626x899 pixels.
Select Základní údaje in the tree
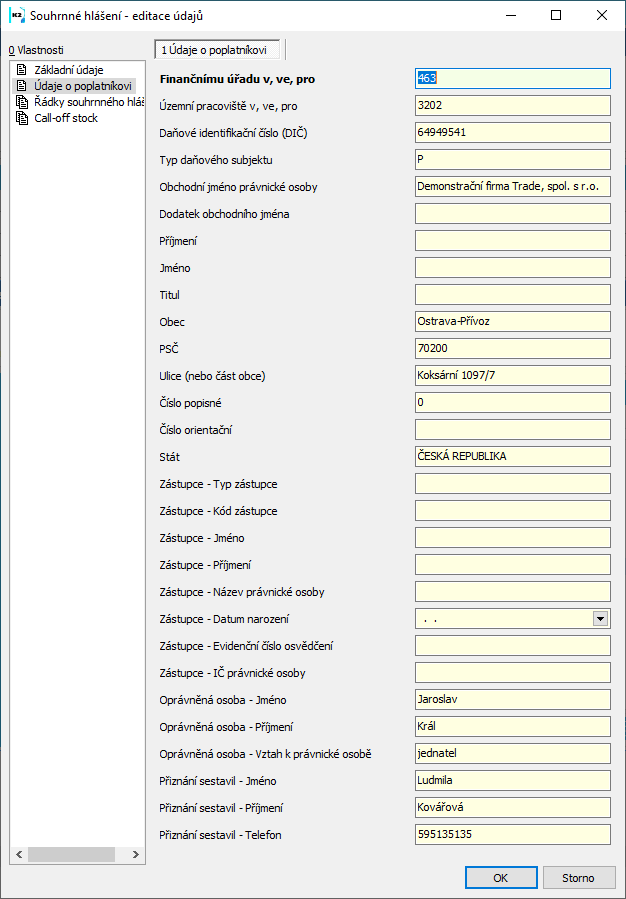(x=69, y=71)
